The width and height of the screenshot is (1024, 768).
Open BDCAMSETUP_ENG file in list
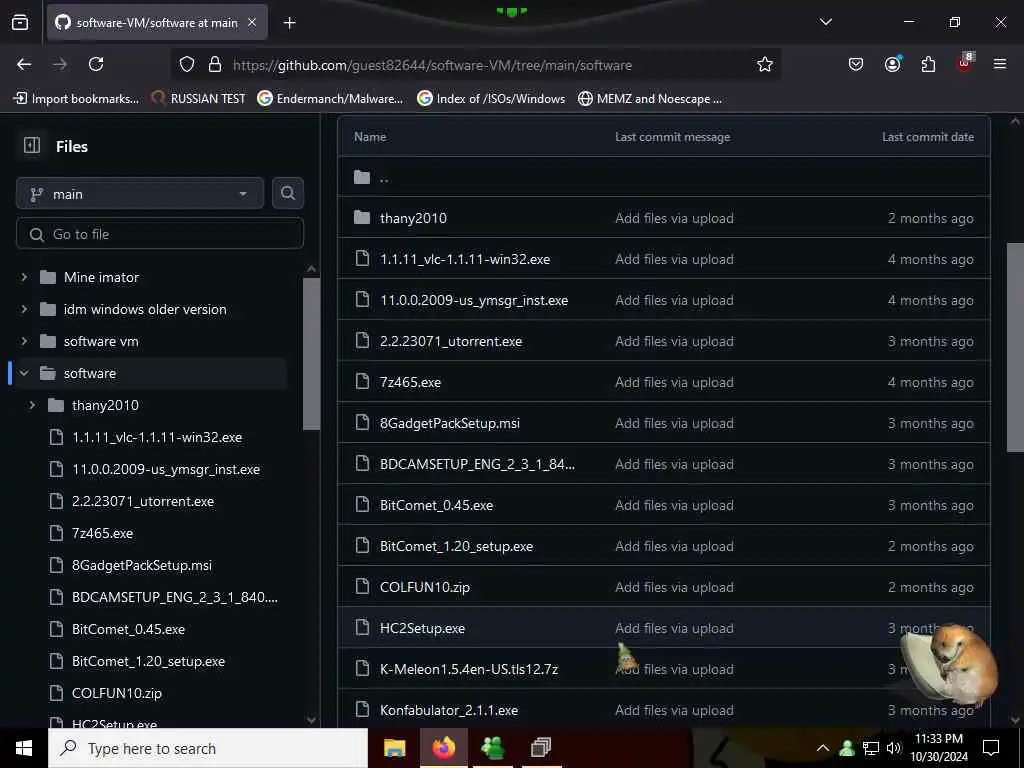point(477,464)
